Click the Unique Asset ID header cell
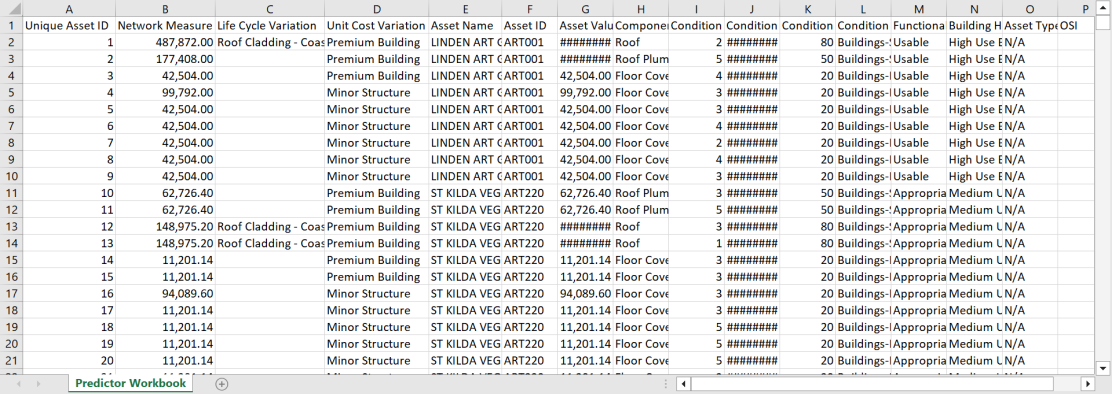This screenshot has width=1112, height=394. pyautogui.click(x=69, y=25)
